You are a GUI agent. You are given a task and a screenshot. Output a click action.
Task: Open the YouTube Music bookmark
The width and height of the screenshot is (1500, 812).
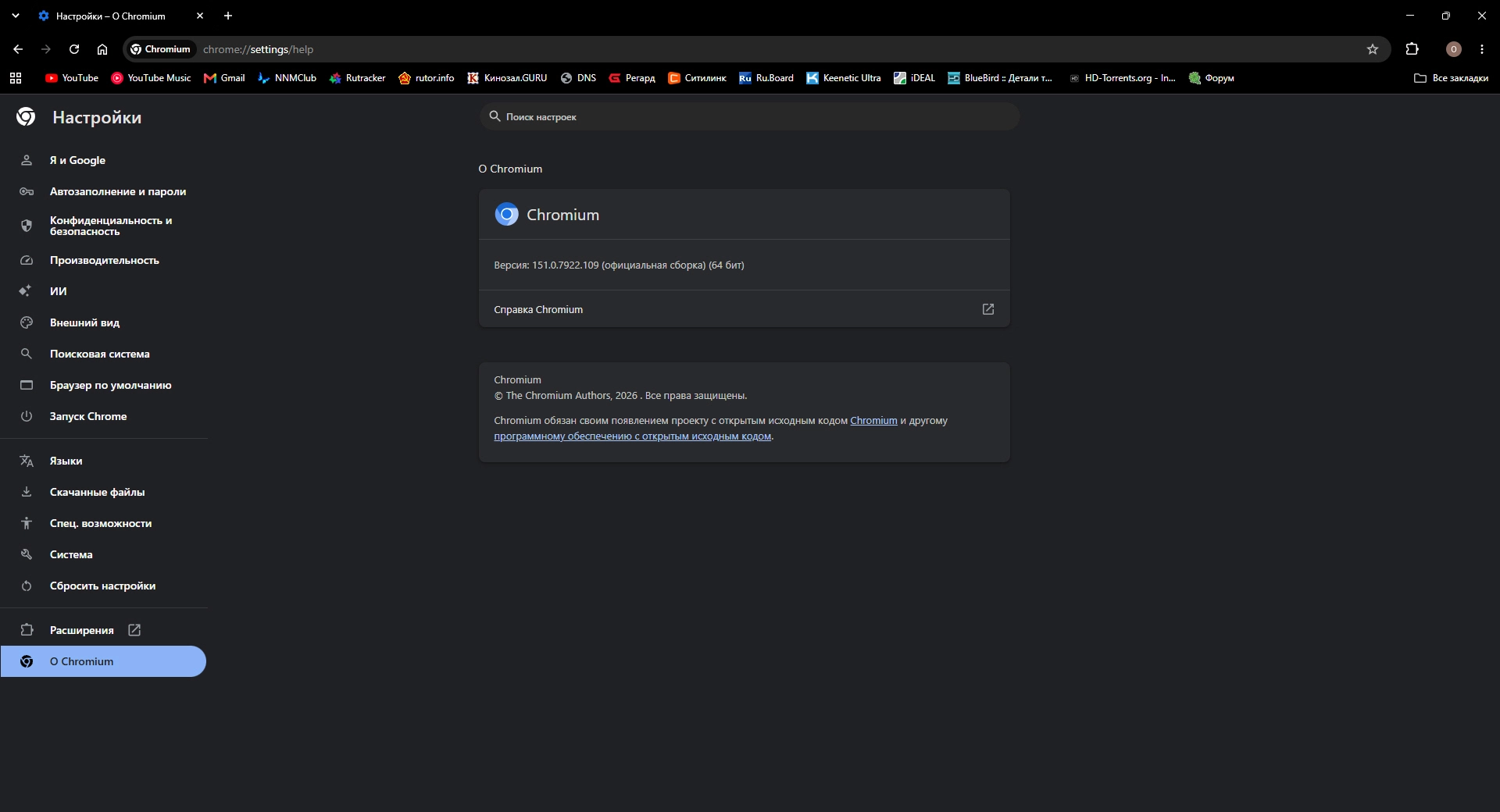[151, 78]
